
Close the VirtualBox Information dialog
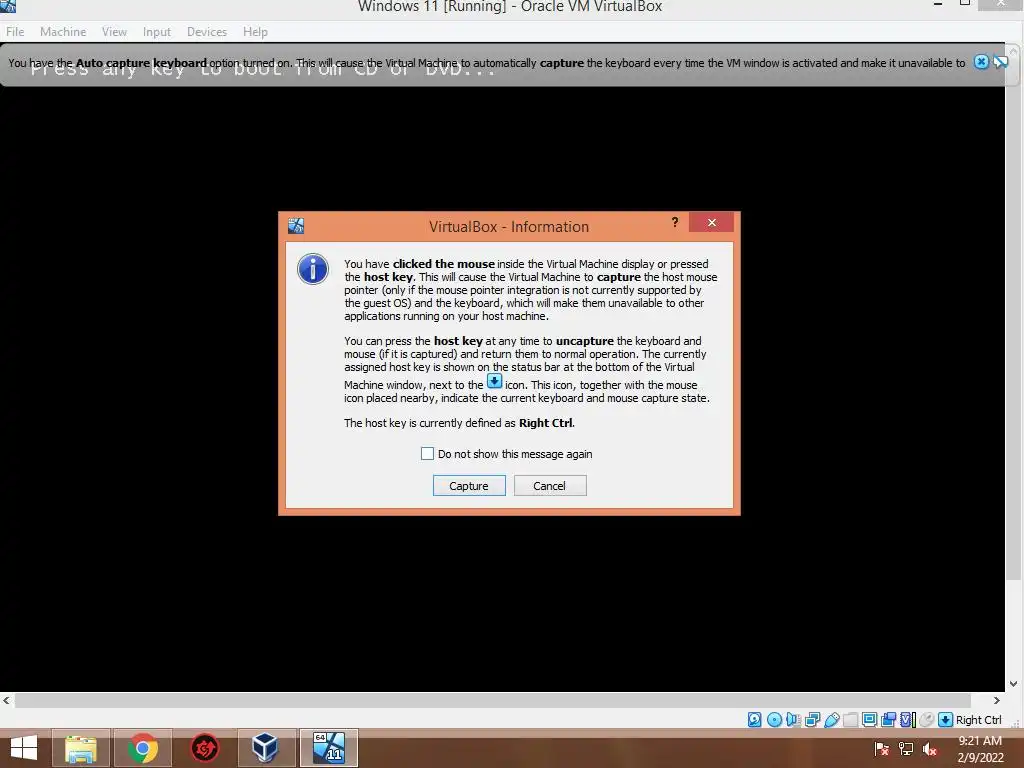pyautogui.click(x=711, y=223)
